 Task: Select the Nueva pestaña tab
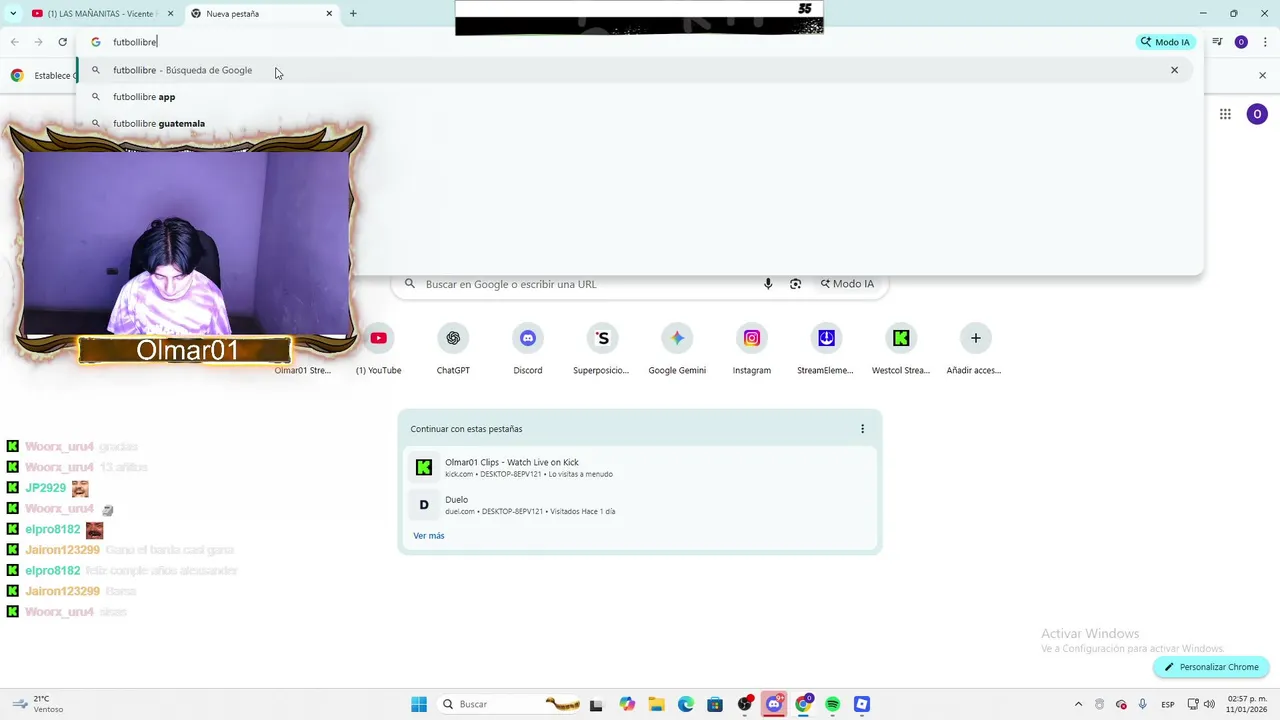[x=262, y=14]
